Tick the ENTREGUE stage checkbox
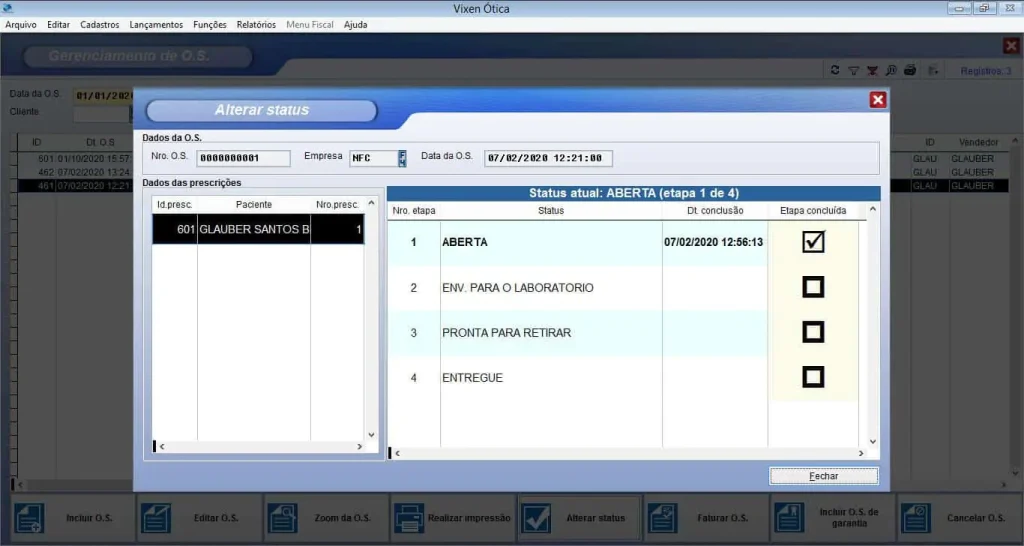Image resolution: width=1024 pixels, height=546 pixels. tap(813, 377)
